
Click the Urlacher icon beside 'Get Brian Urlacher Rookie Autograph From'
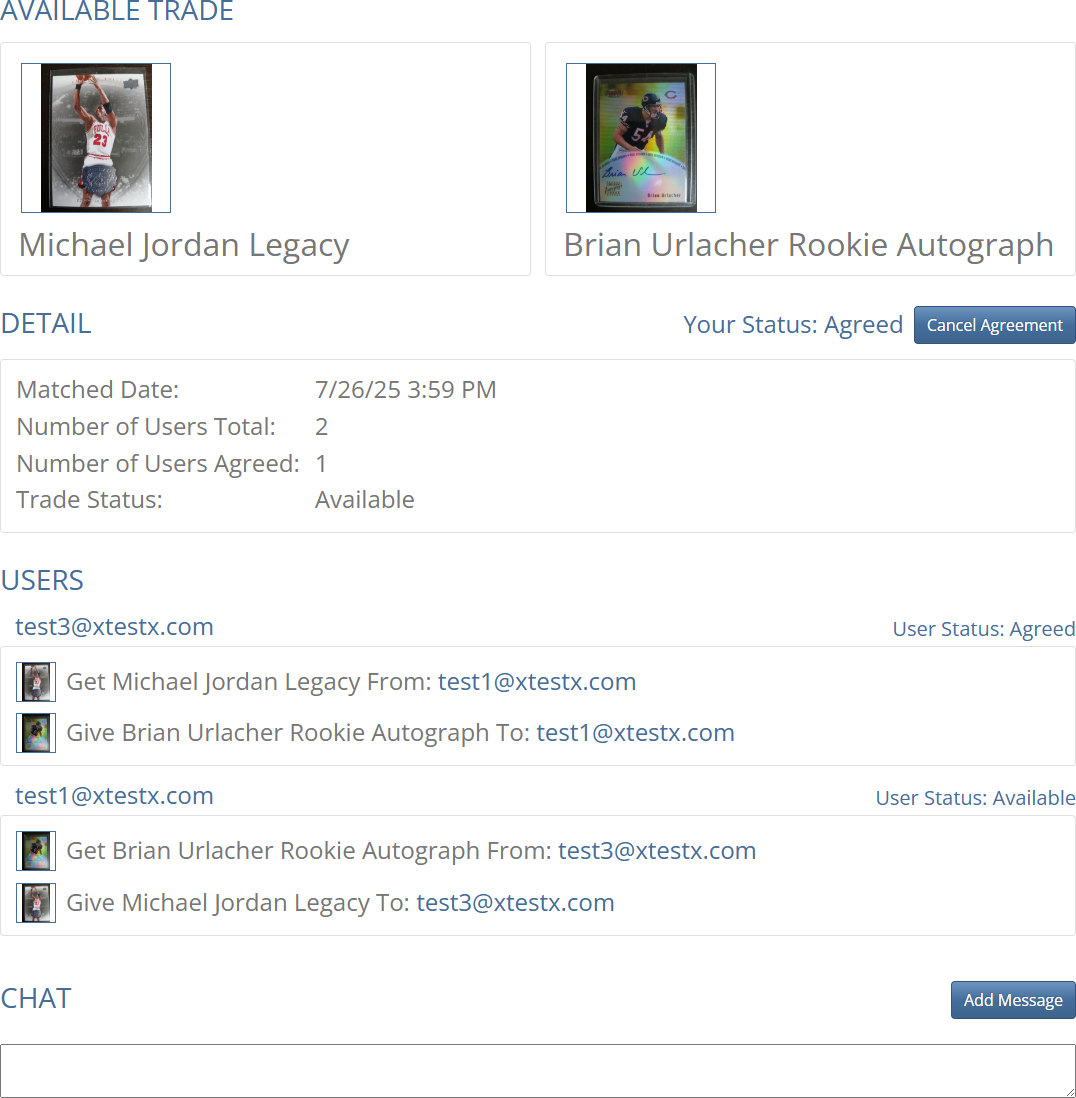click(36, 851)
